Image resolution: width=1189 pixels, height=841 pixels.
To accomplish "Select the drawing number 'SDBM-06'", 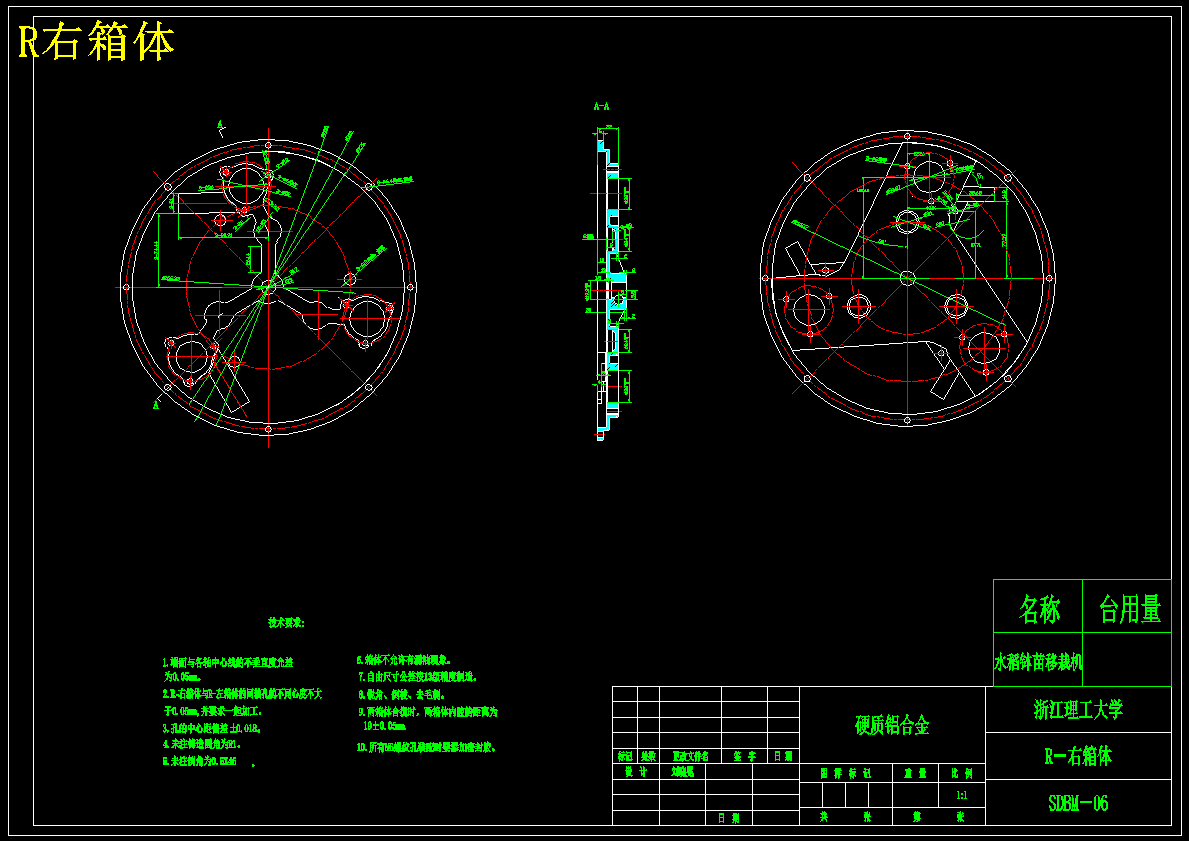I will pos(1078,803).
